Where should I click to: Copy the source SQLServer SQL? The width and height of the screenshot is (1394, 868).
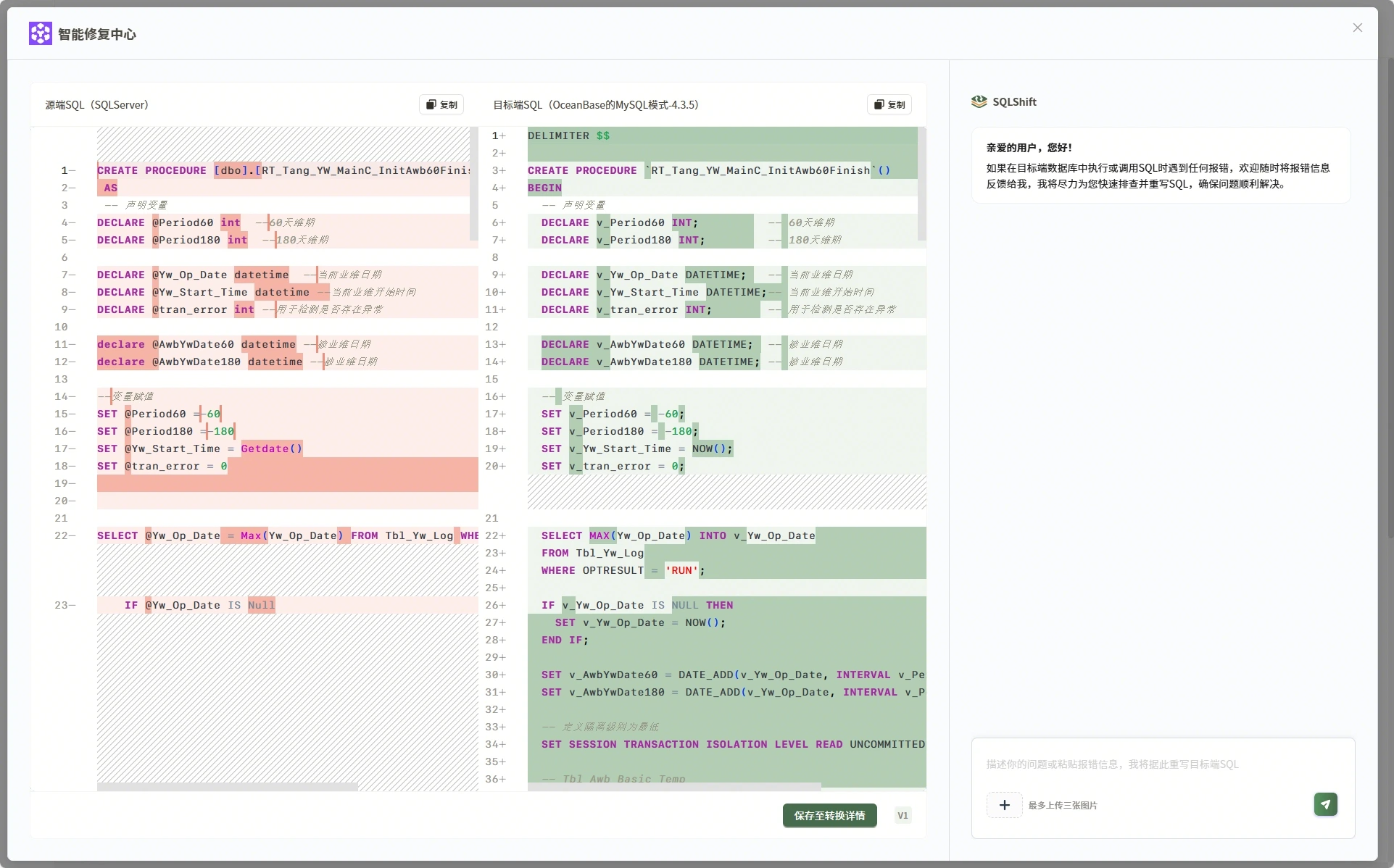click(441, 104)
